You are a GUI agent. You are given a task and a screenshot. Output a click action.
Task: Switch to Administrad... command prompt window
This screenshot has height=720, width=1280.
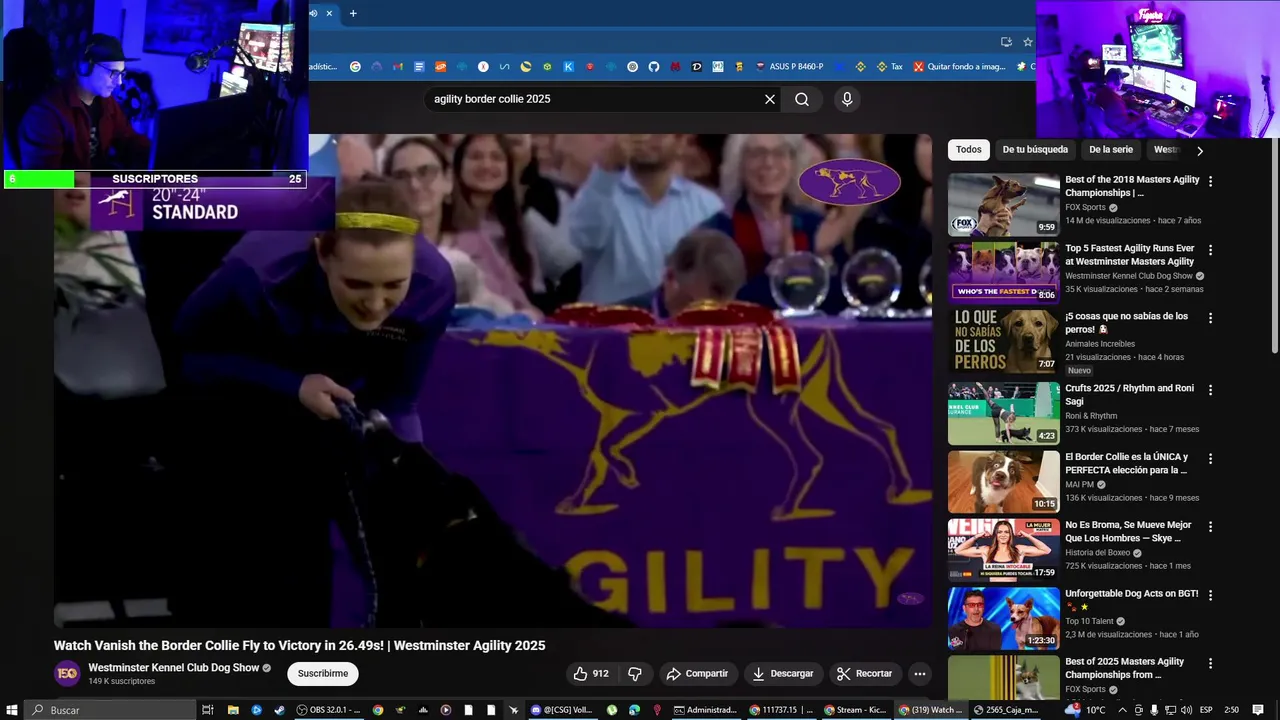706,710
